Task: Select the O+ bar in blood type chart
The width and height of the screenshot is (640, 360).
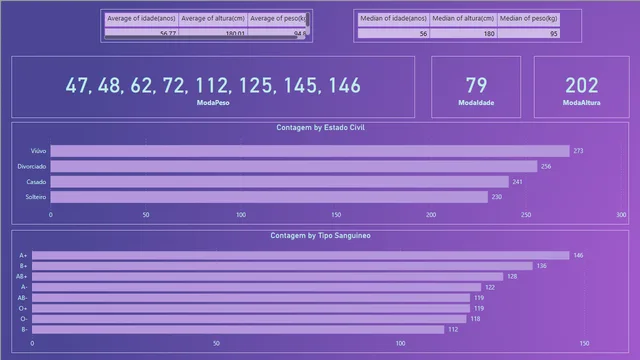Action: pyautogui.click(x=251, y=309)
